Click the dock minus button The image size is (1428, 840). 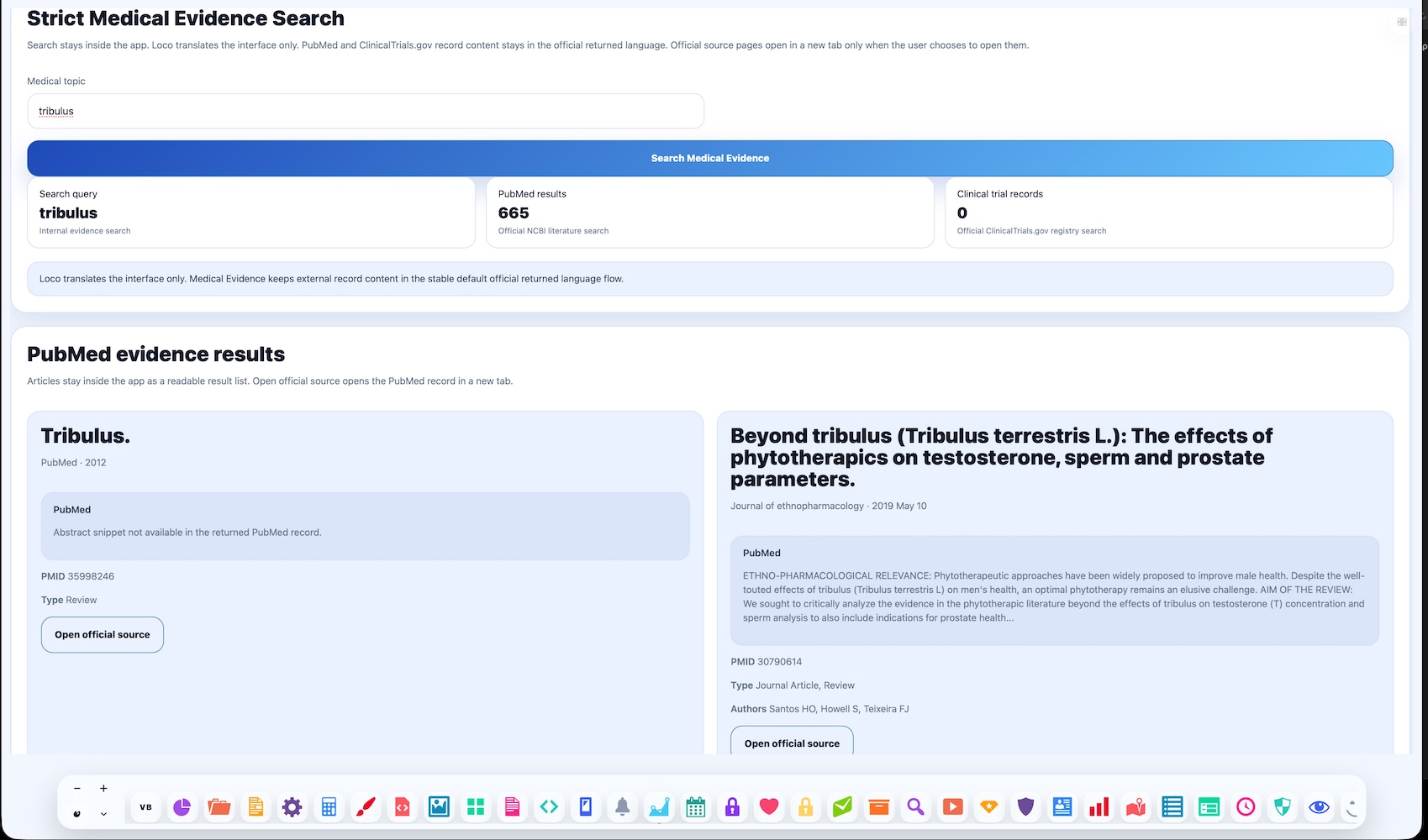pos(77,789)
